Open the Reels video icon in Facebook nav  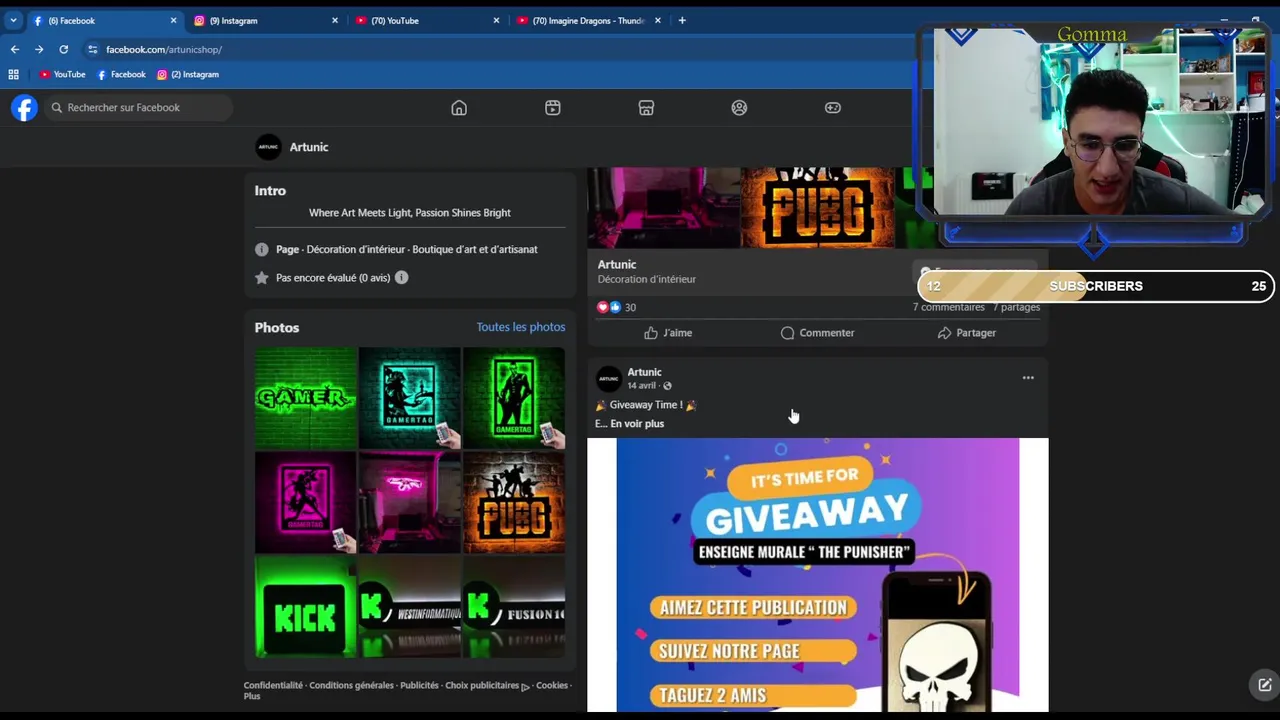553,108
